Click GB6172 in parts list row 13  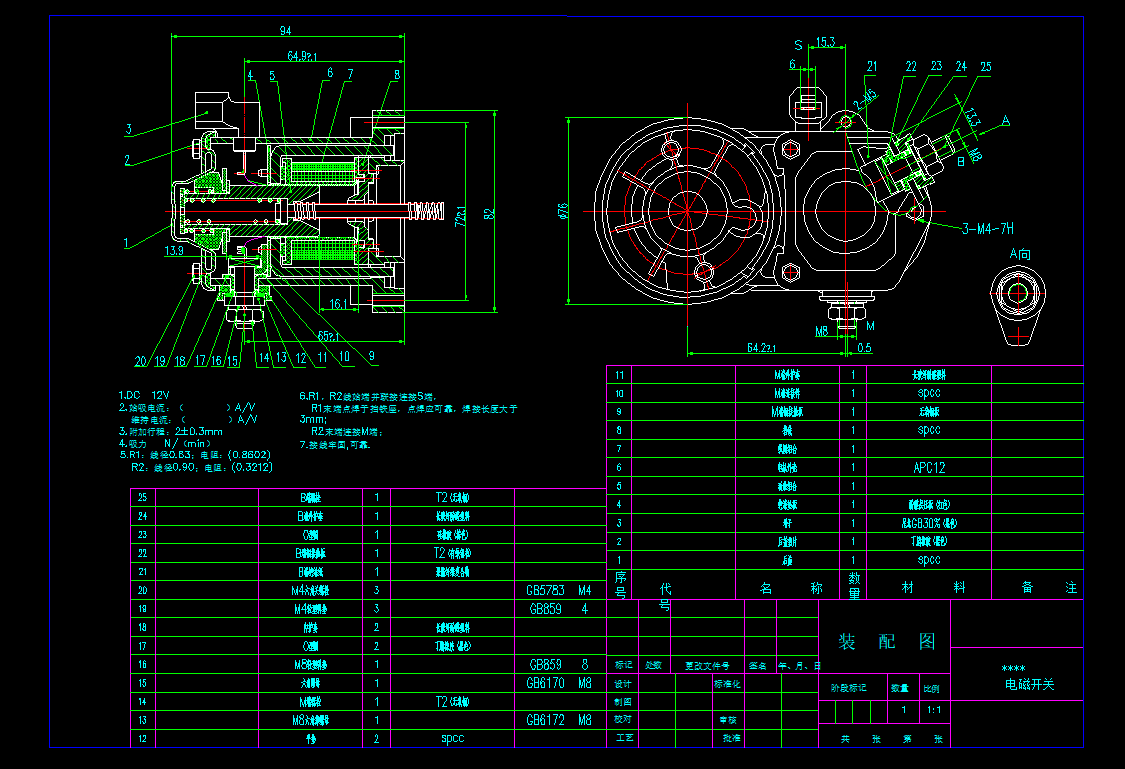[545, 720]
